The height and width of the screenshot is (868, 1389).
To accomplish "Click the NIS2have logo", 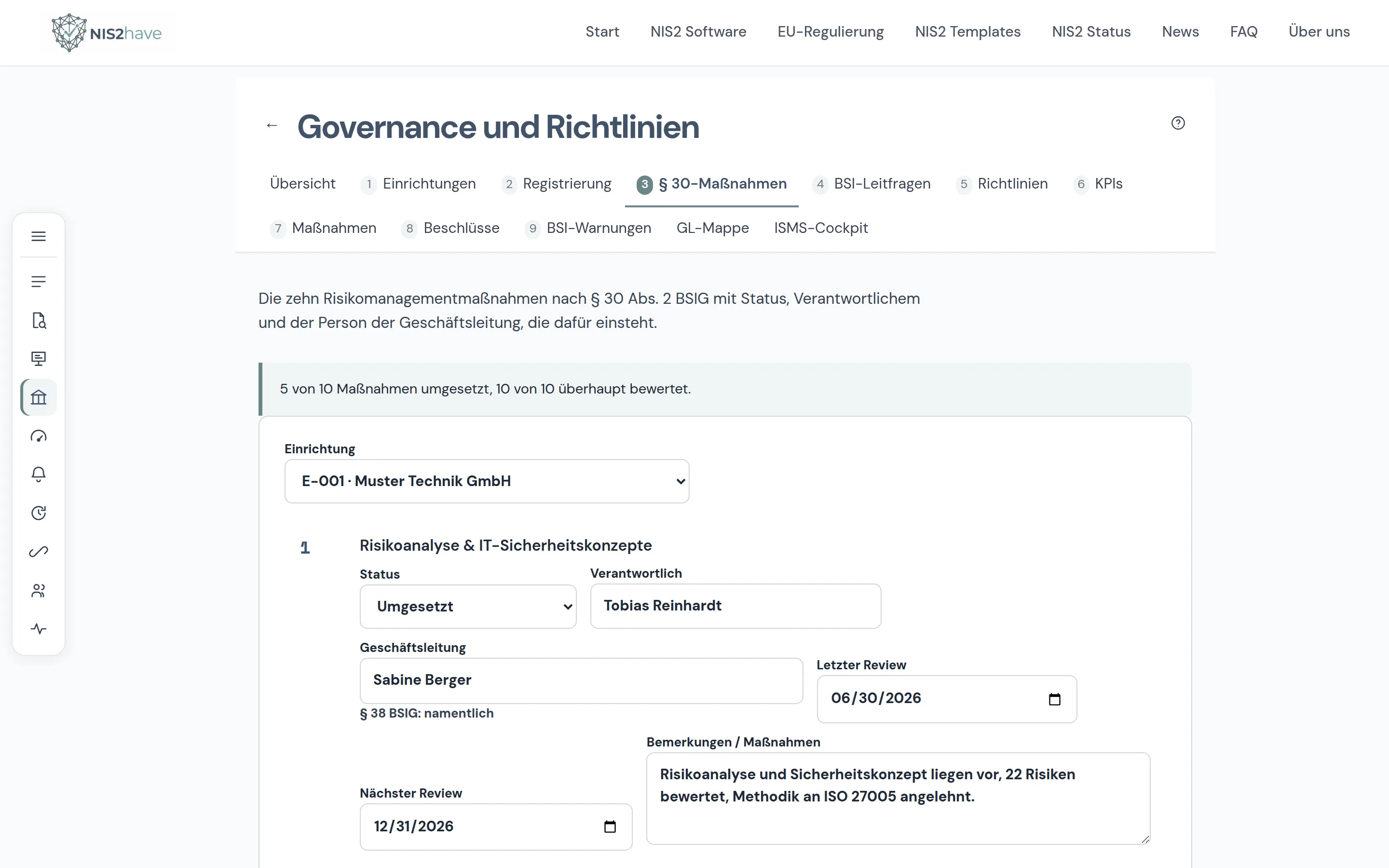I will [x=107, y=33].
